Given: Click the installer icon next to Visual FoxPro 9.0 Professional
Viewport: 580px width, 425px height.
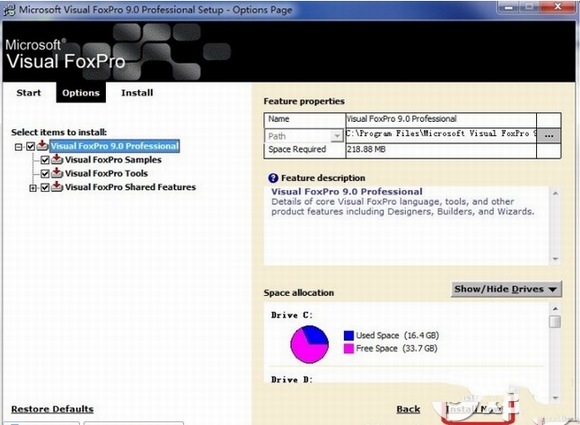Looking at the screenshot, I should point(42,145).
